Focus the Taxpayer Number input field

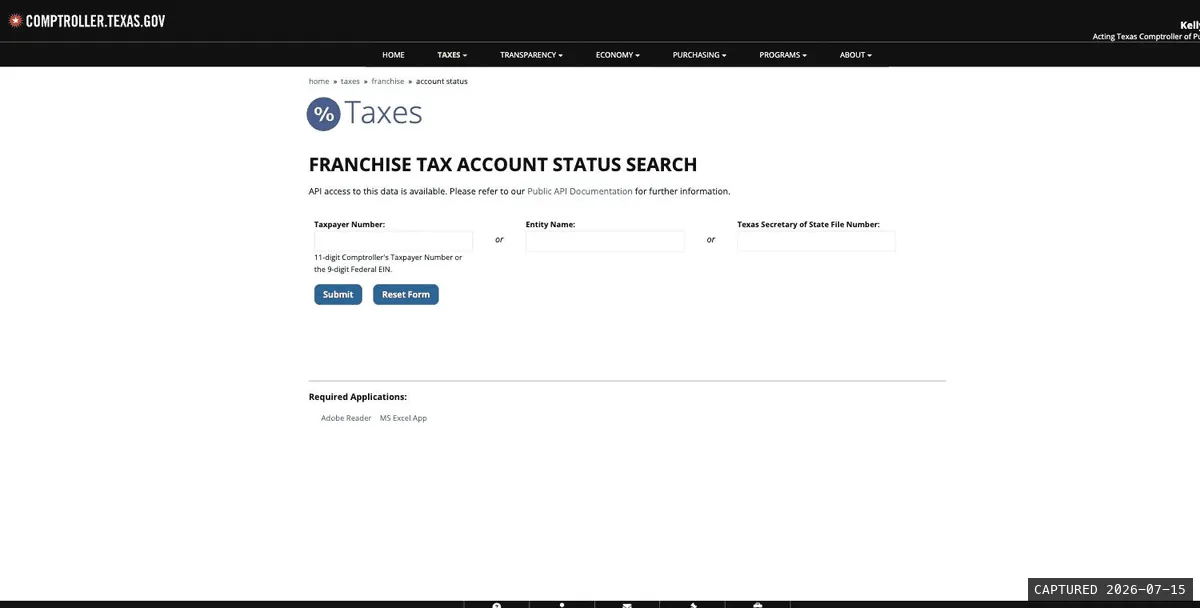coord(393,241)
